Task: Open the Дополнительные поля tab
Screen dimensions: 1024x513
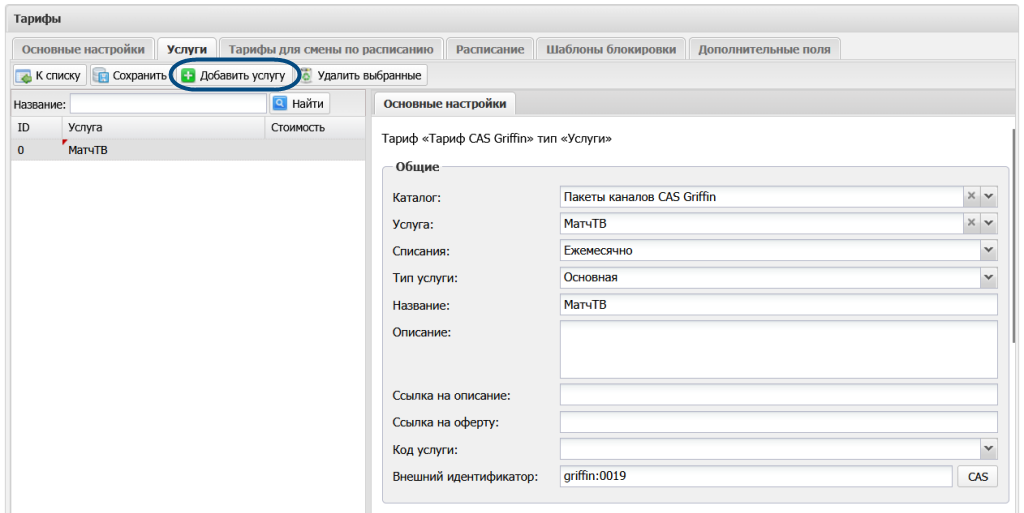Action: (764, 49)
